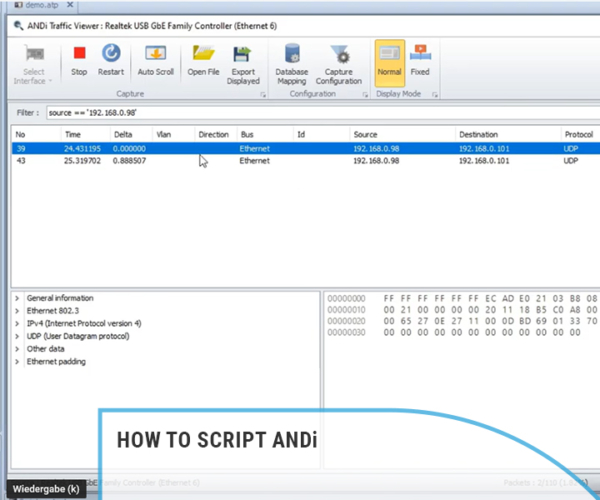Screen dimensions: 600x500
Task: Sort by the Delta column header
Action: [124, 134]
